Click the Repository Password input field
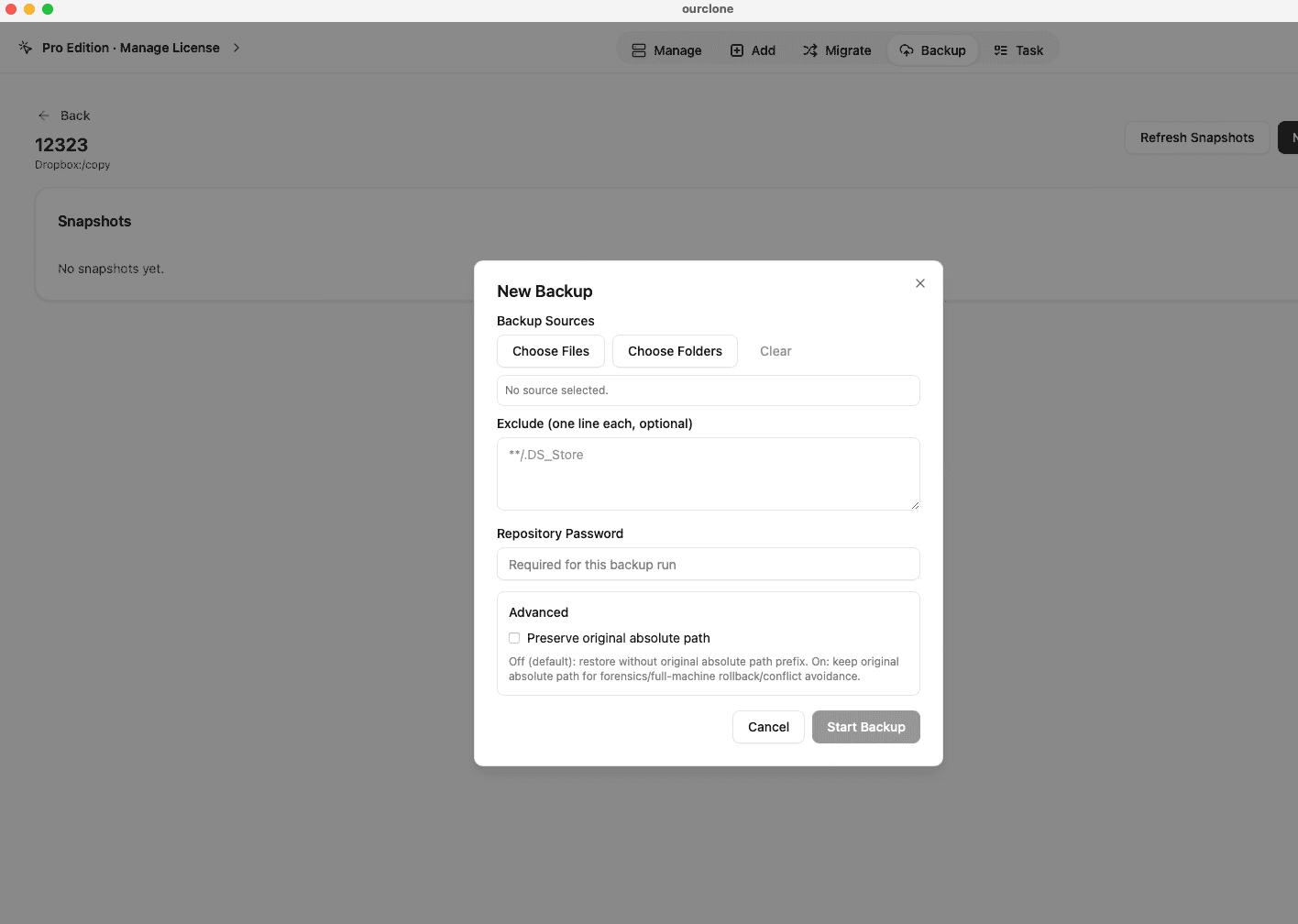This screenshot has height=924, width=1298. pyautogui.click(x=708, y=564)
